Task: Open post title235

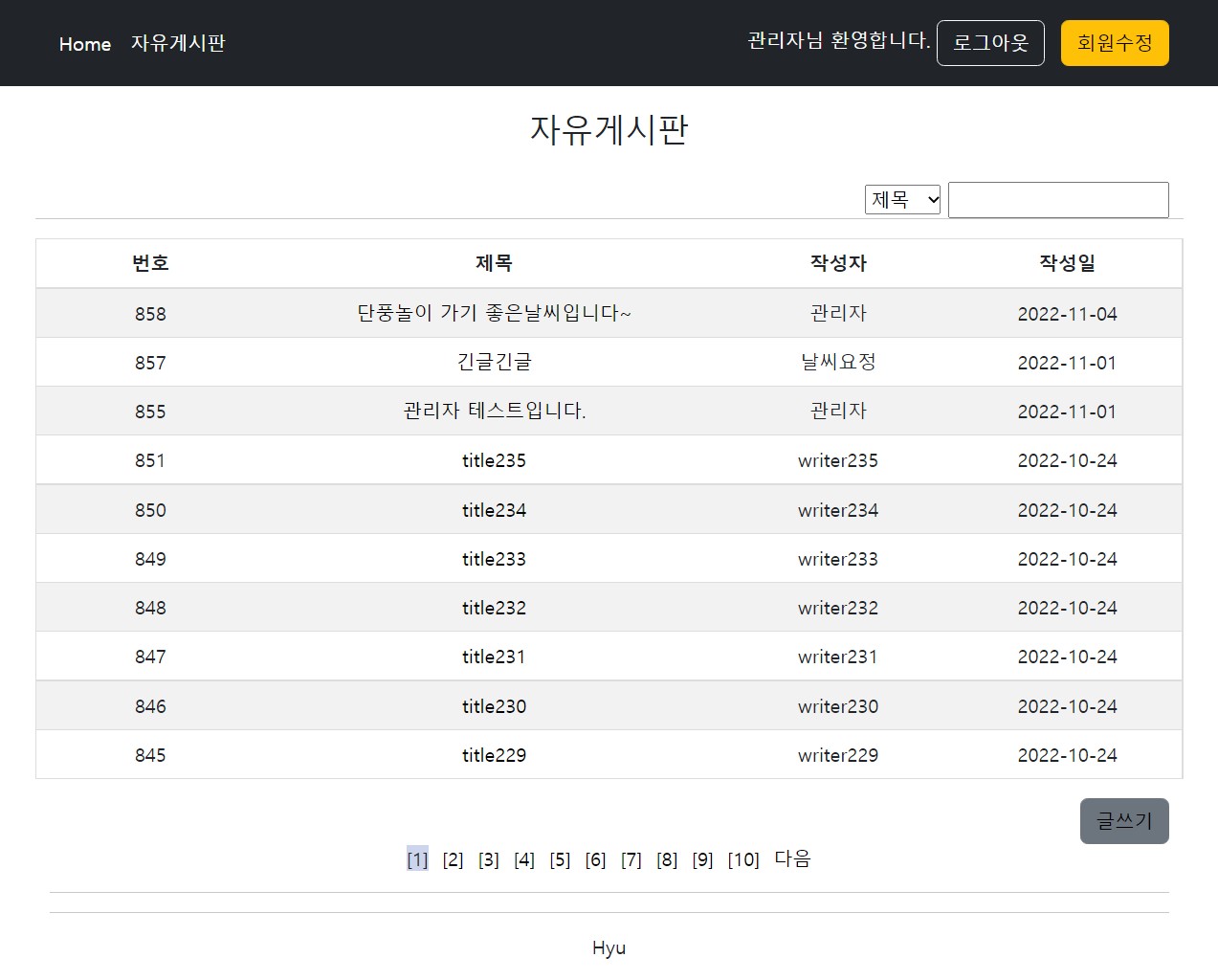Action: 494,460
